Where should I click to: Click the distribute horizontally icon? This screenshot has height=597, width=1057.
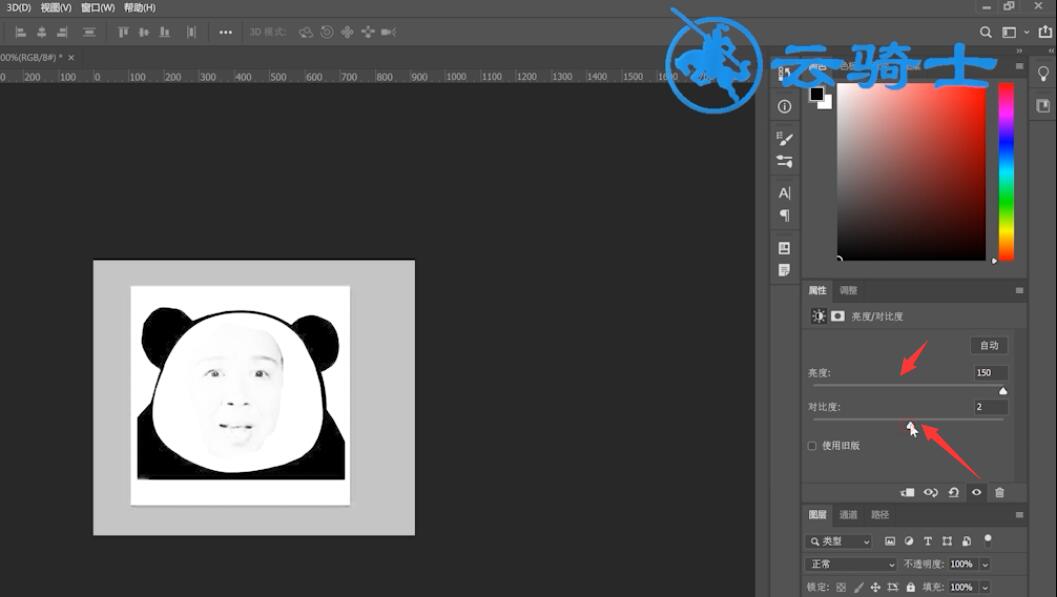(x=191, y=32)
